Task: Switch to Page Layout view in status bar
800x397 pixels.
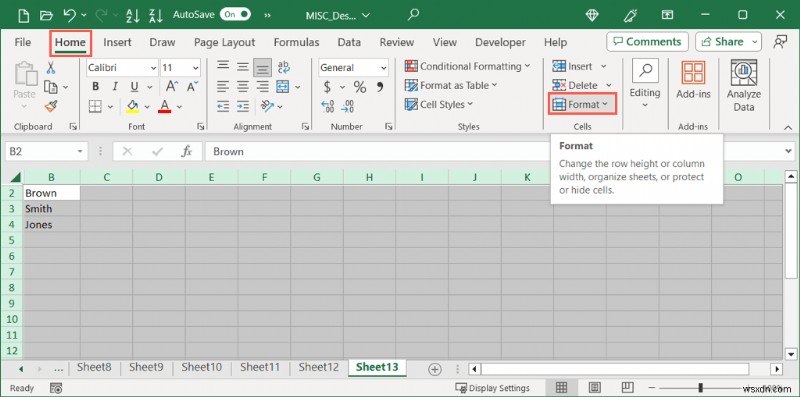Action: (594, 387)
